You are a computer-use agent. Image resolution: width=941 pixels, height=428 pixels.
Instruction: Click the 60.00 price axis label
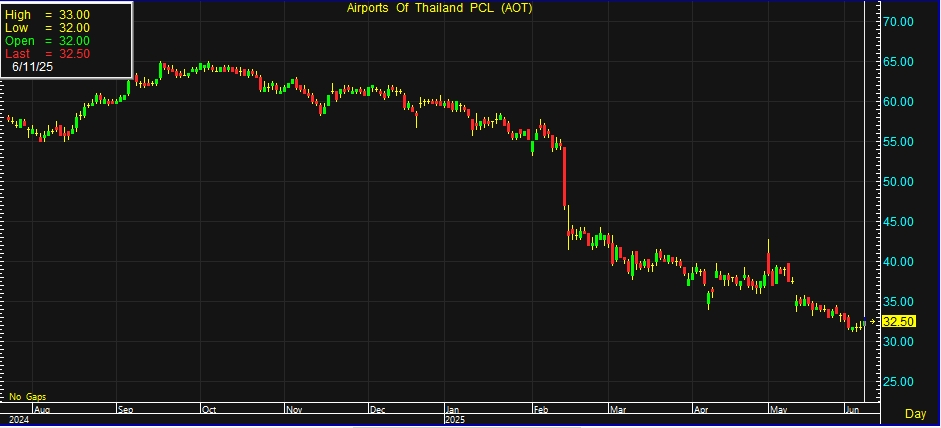coord(898,101)
